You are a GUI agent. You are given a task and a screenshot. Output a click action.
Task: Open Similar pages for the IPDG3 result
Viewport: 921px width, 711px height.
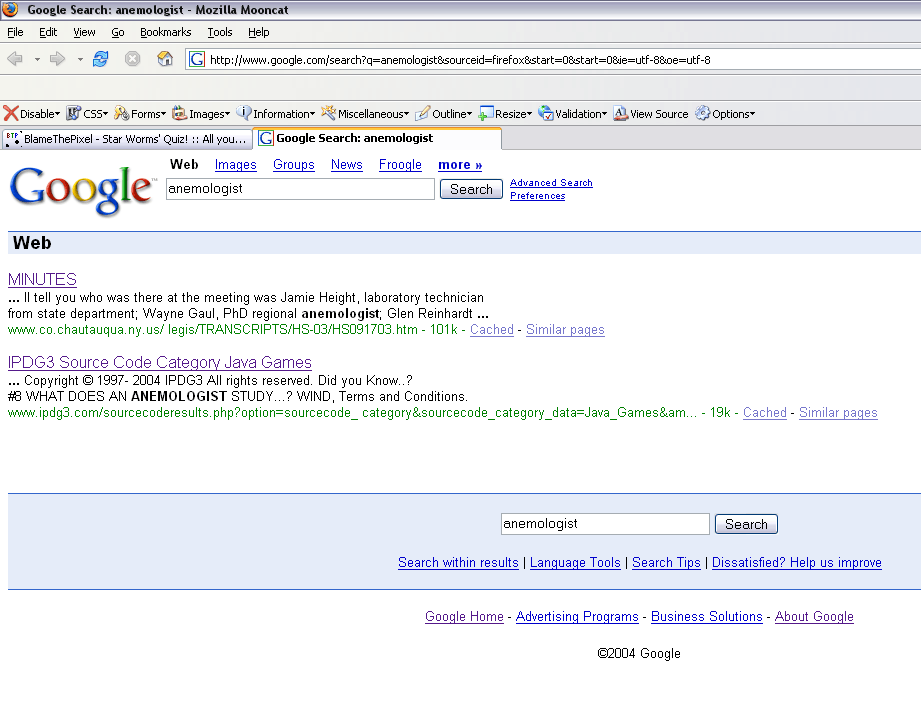(838, 412)
